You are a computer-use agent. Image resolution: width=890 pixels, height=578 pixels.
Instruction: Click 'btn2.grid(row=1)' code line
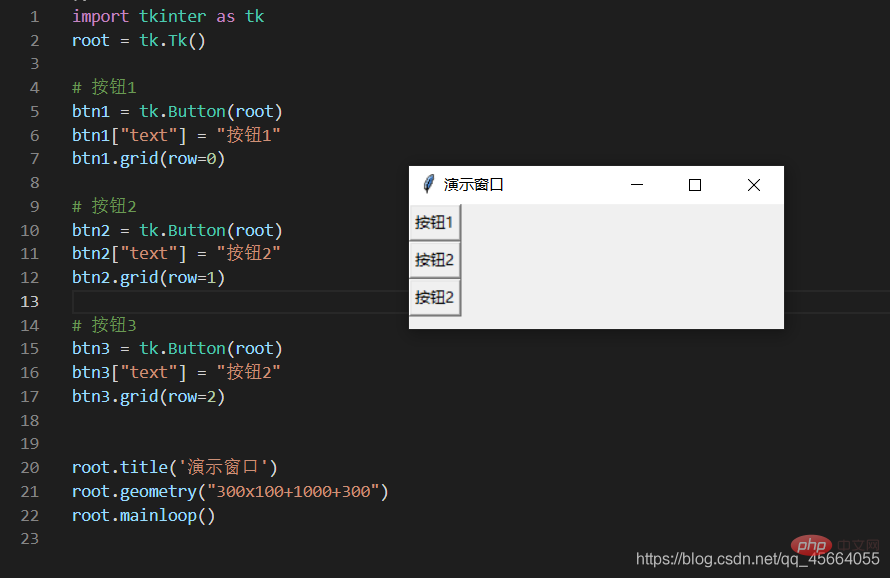coord(148,278)
